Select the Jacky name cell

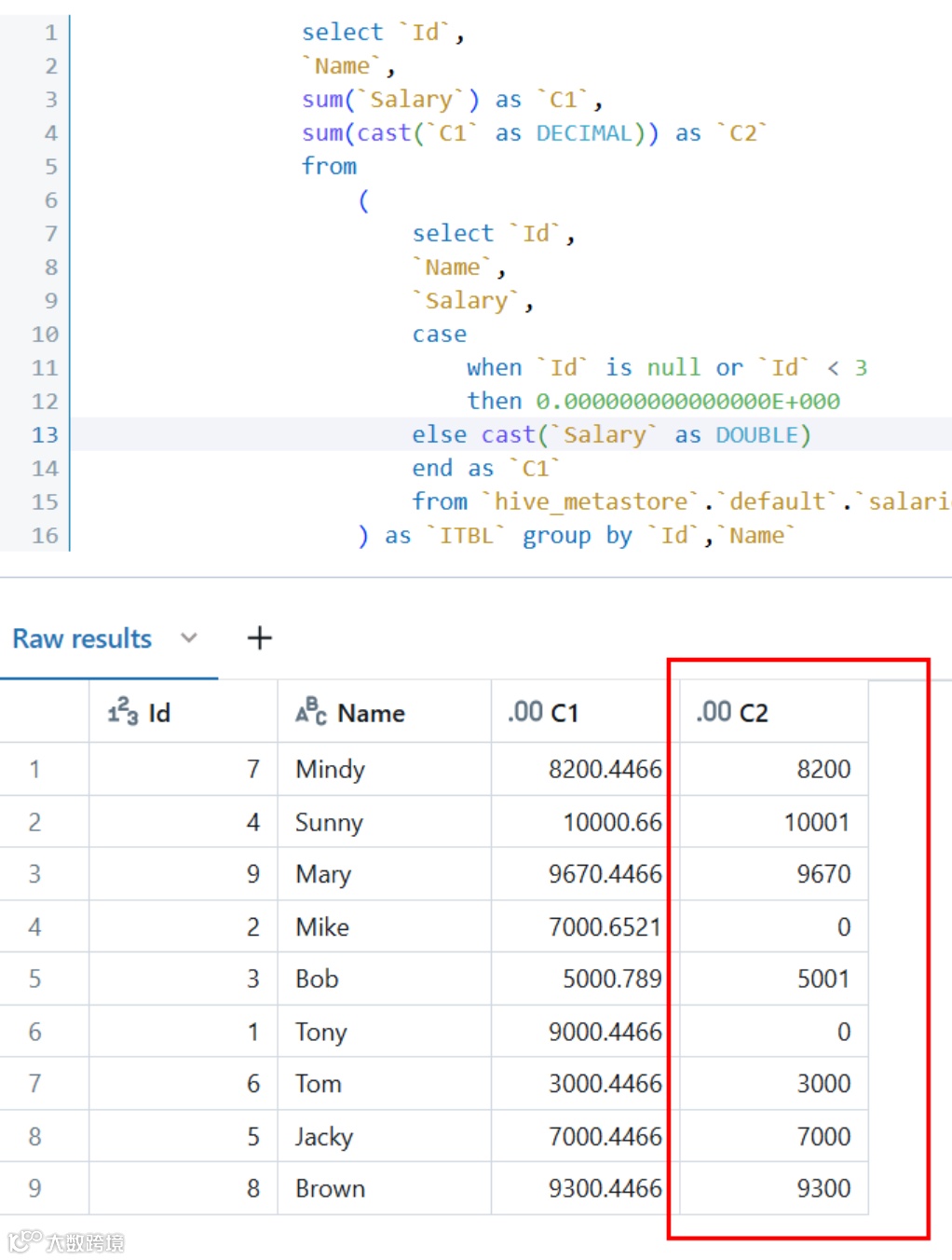(384, 1136)
